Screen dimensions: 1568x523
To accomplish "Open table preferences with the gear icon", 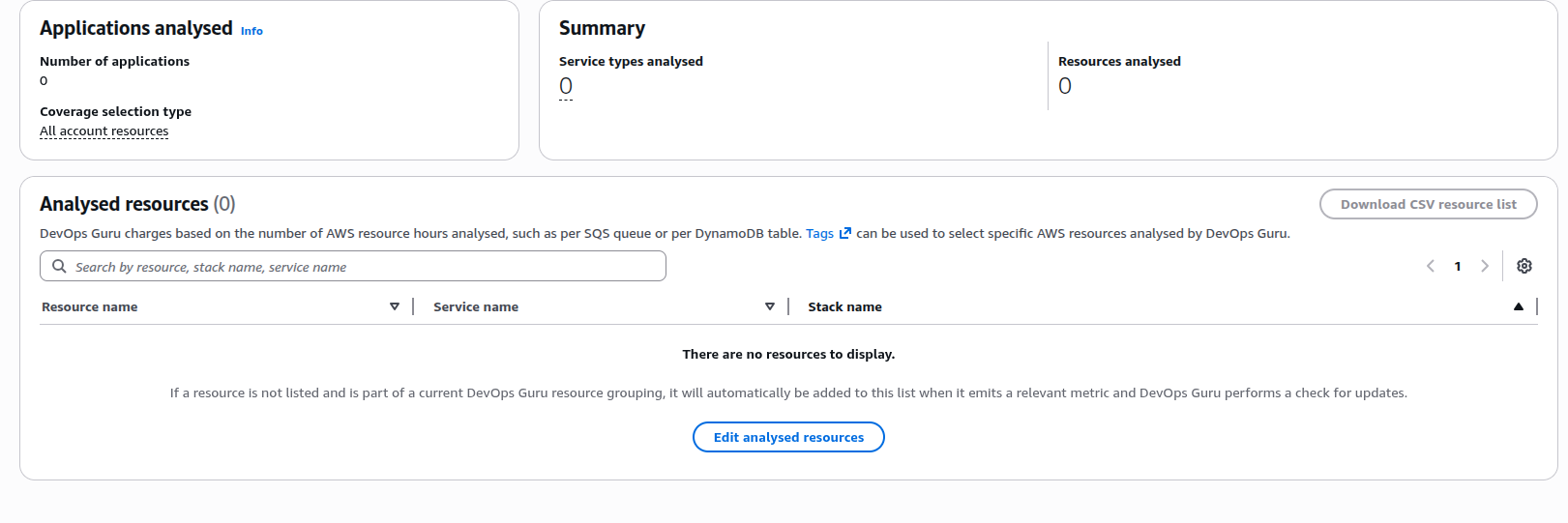I will tap(1524, 267).
